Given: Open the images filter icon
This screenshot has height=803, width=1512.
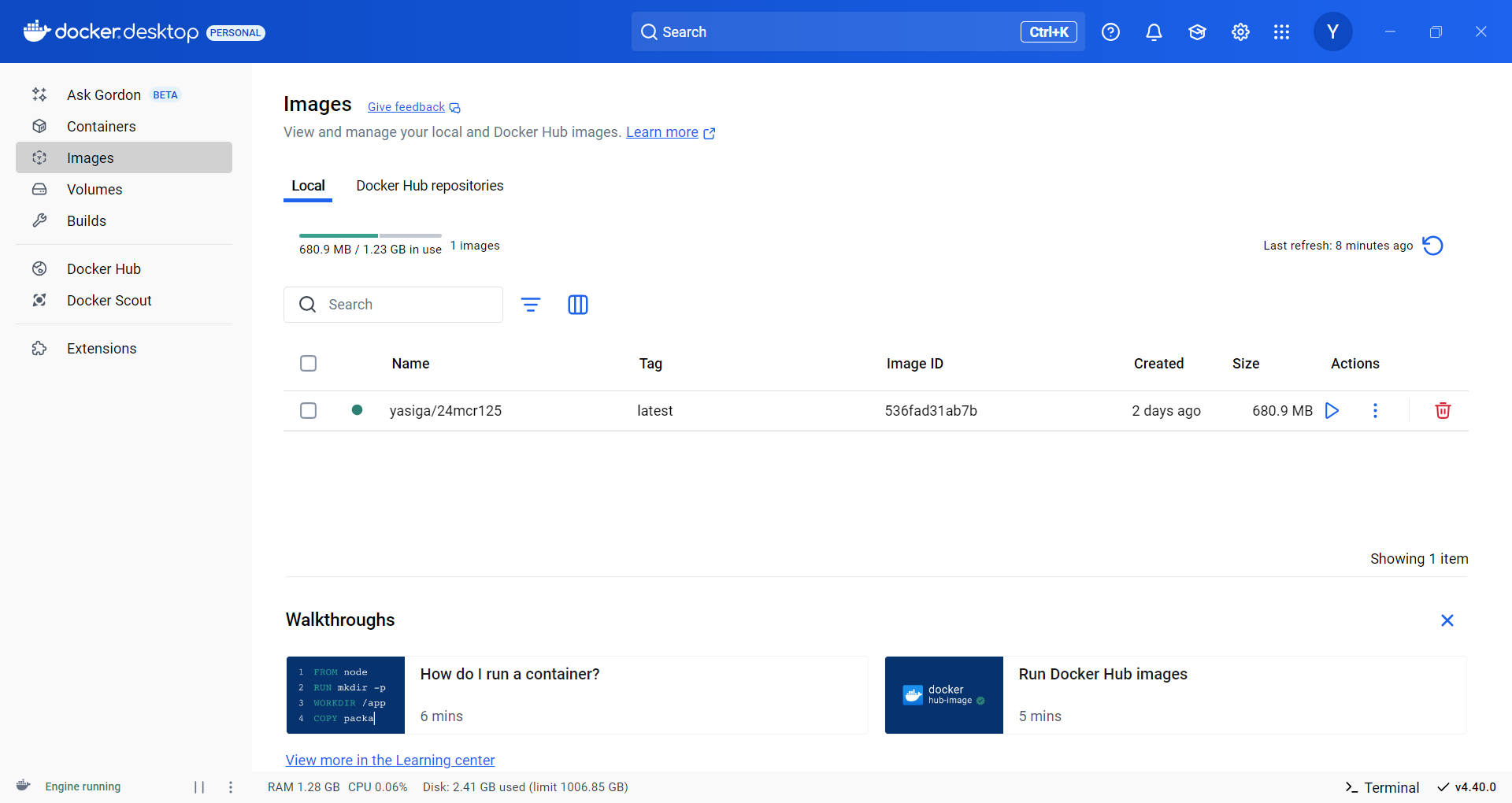Looking at the screenshot, I should (x=531, y=305).
